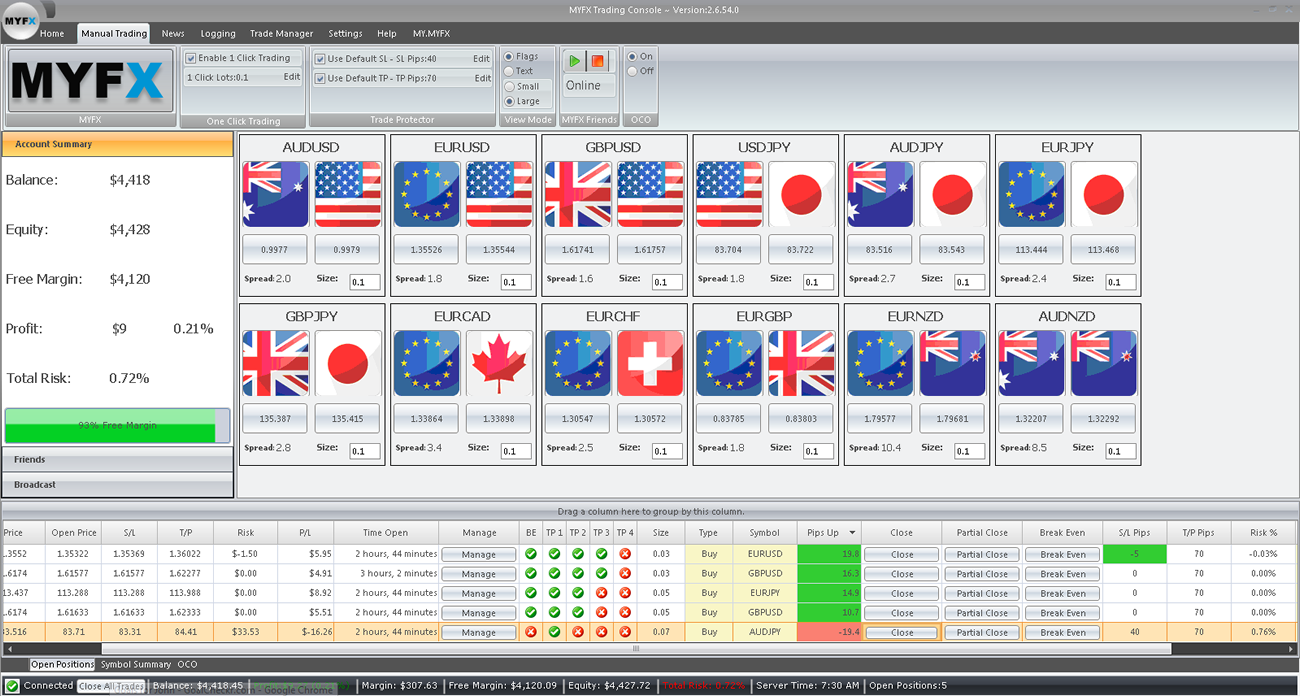Click Break Even in the first GBPUSD row
The height and width of the screenshot is (696, 1300).
click(x=1062, y=574)
